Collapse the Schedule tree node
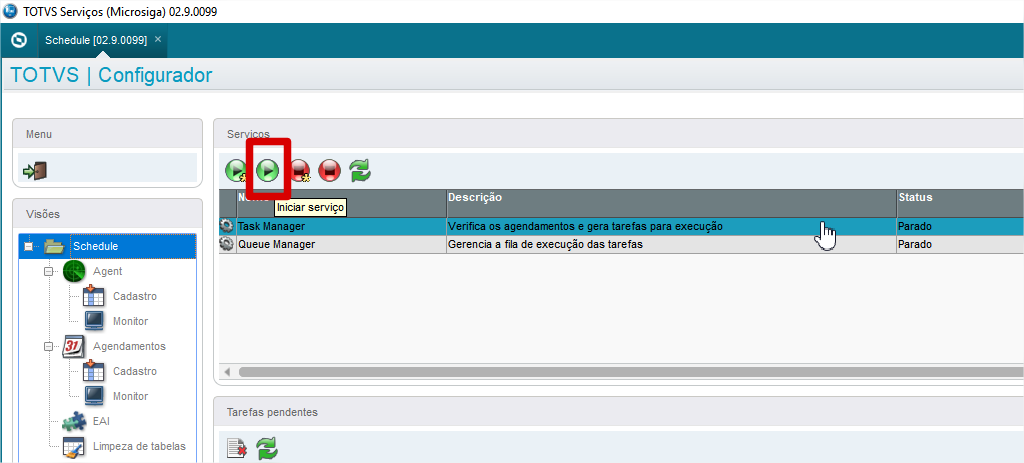Viewport: 1024px width, 463px height. tap(28, 247)
